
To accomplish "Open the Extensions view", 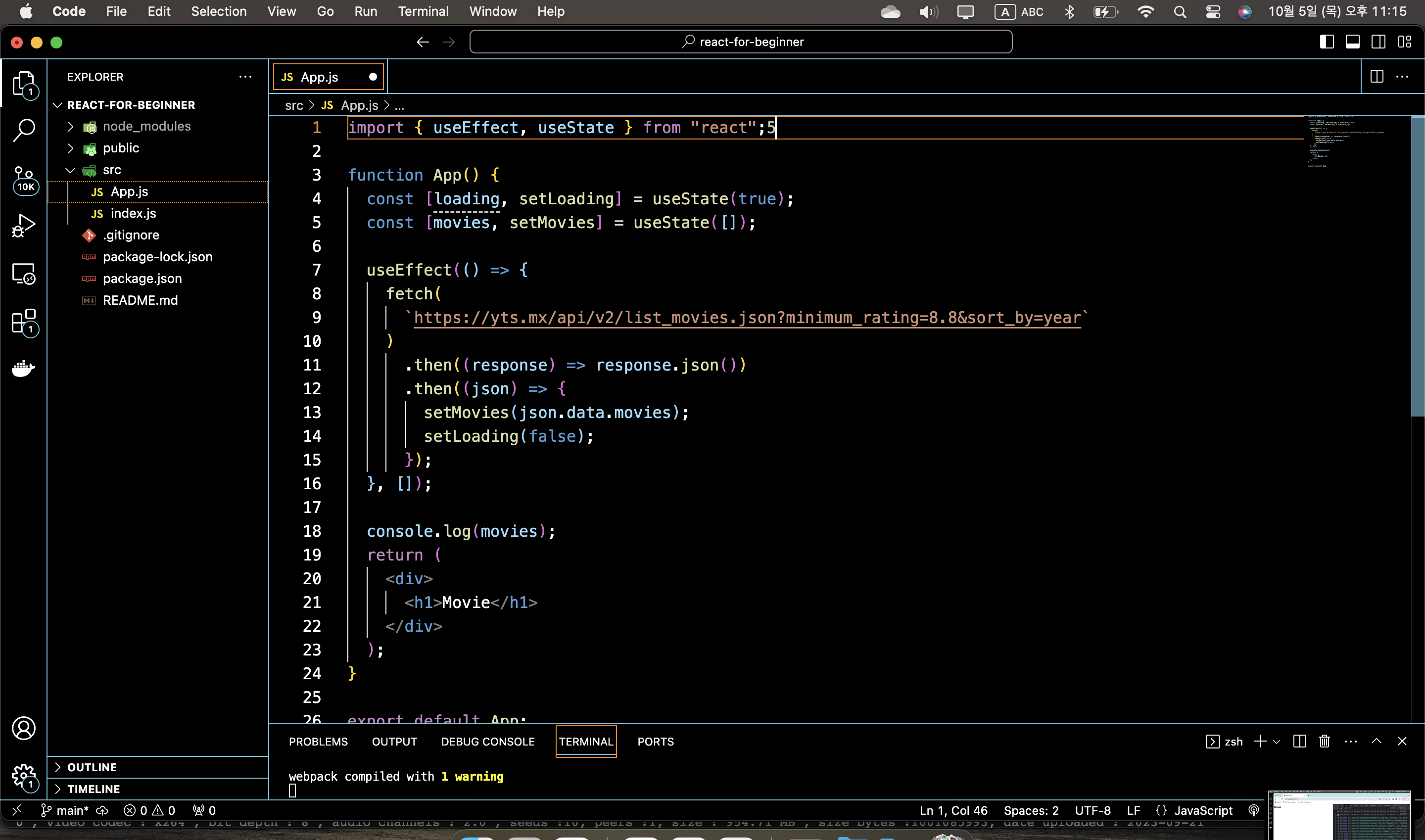I will tap(24, 321).
